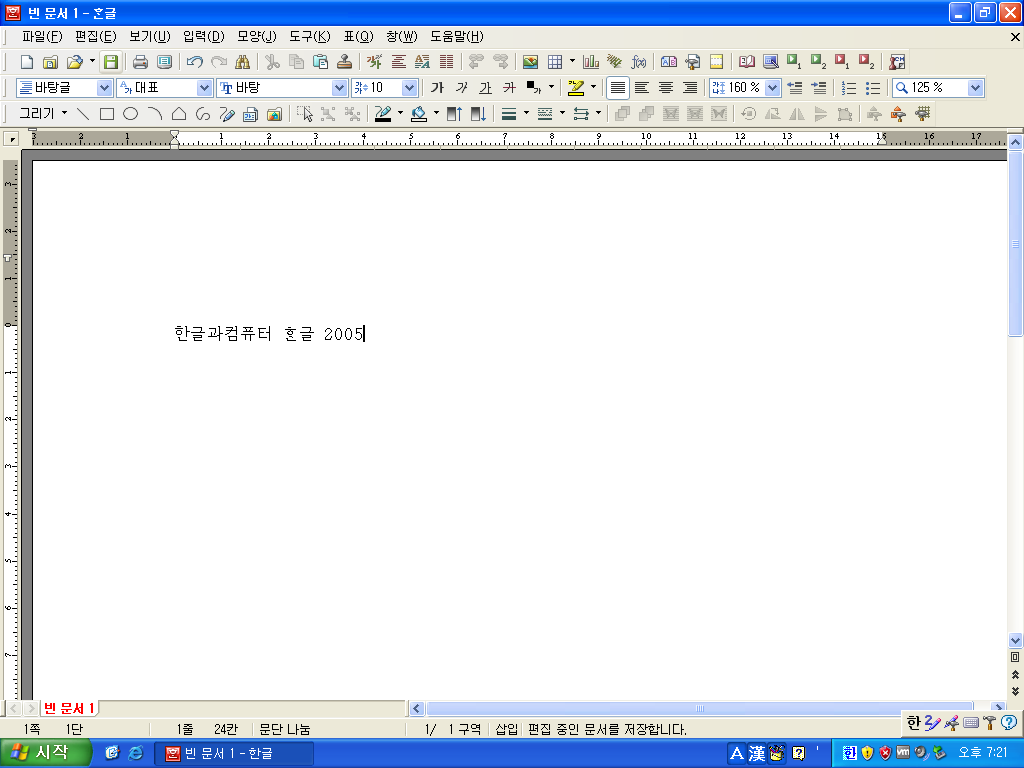The width and height of the screenshot is (1024, 768).
Task: Open the formula editor fx icon
Action: [x=639, y=62]
